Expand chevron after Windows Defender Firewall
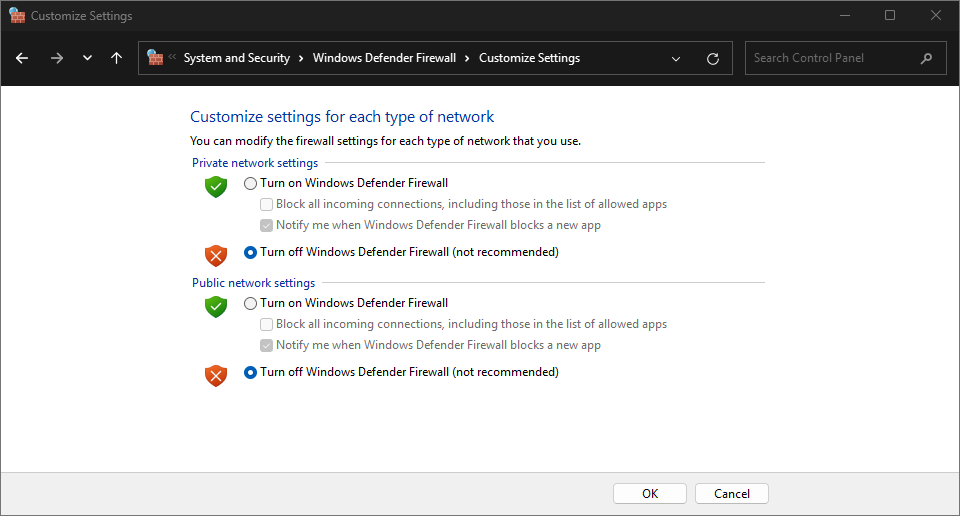960x516 pixels. (467, 59)
